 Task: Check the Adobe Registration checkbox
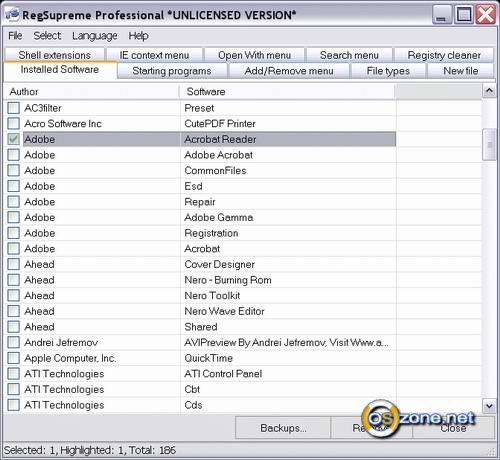tap(14, 233)
